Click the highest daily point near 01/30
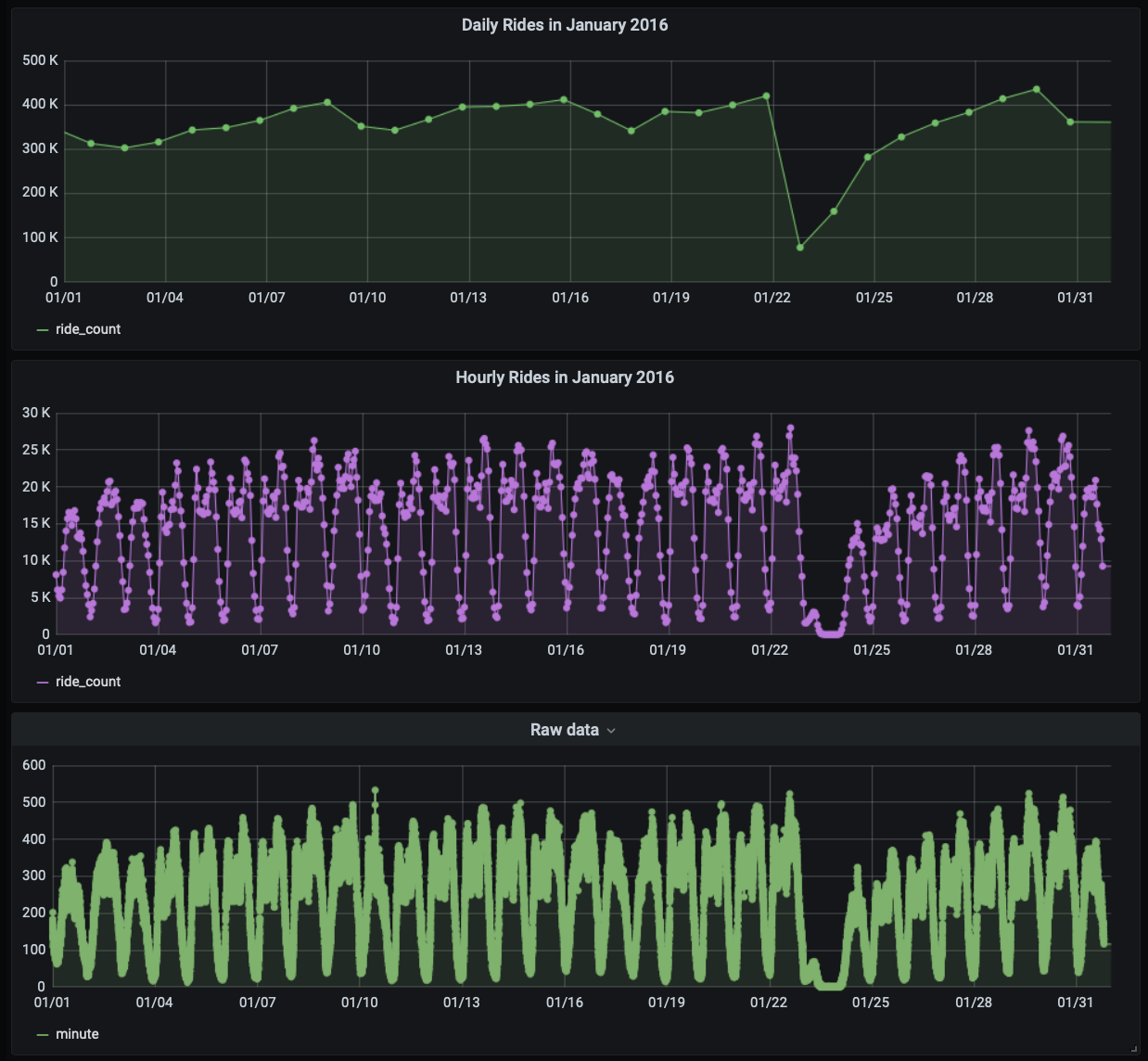 (1036, 90)
